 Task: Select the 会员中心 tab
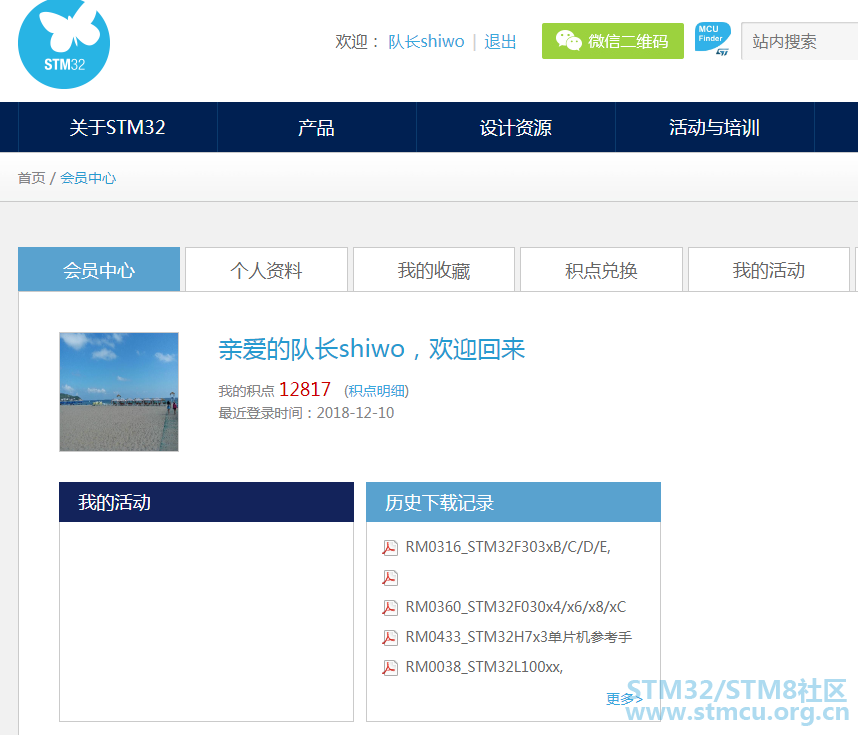tap(99, 269)
